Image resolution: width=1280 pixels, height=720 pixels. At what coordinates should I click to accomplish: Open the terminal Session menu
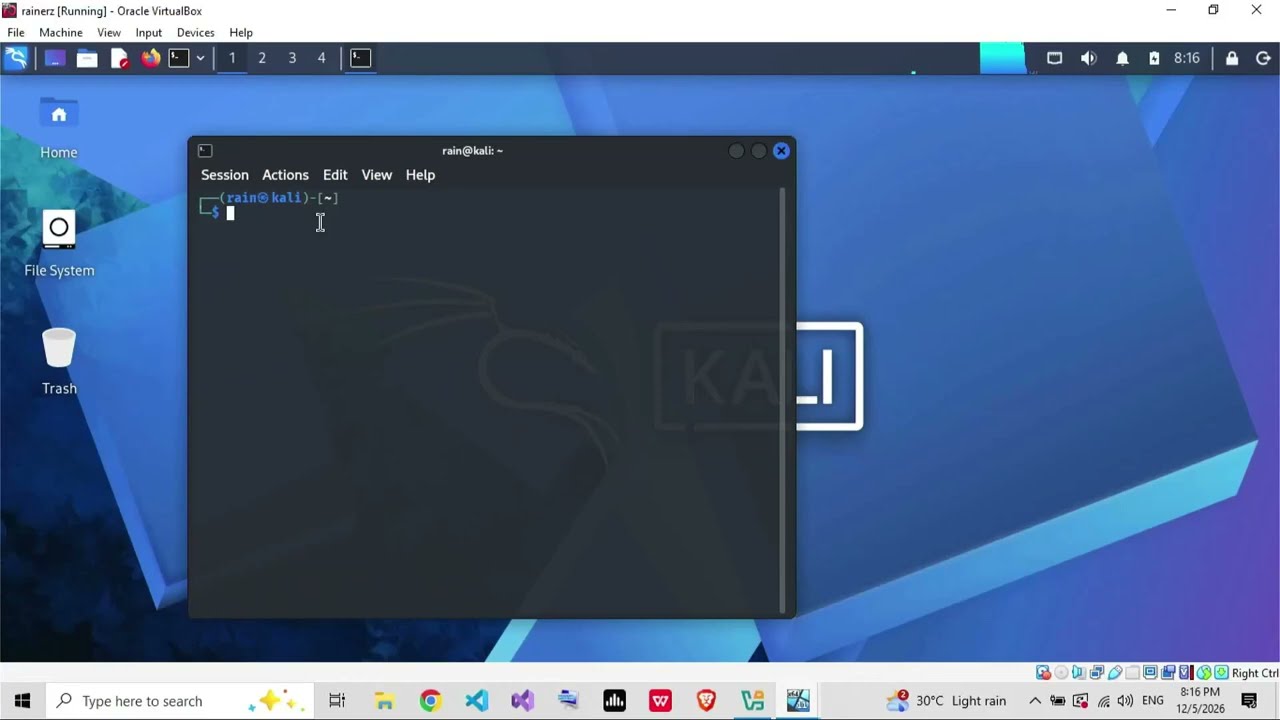(225, 175)
